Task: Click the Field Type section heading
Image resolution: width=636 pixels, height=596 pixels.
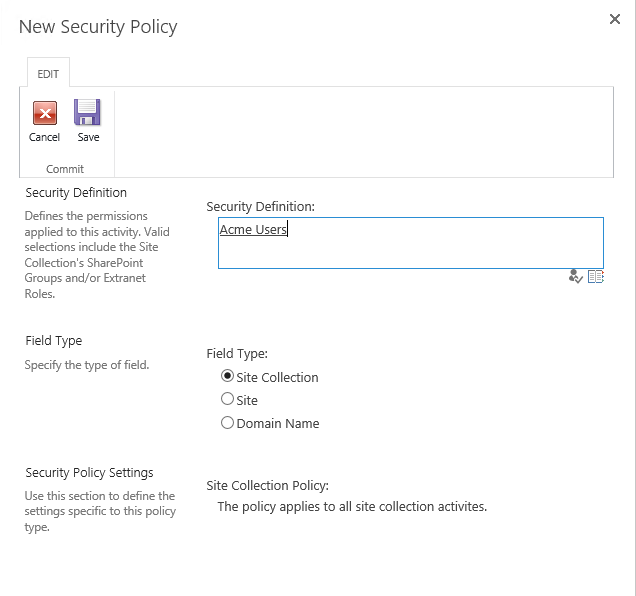Action: pyautogui.click(x=54, y=341)
